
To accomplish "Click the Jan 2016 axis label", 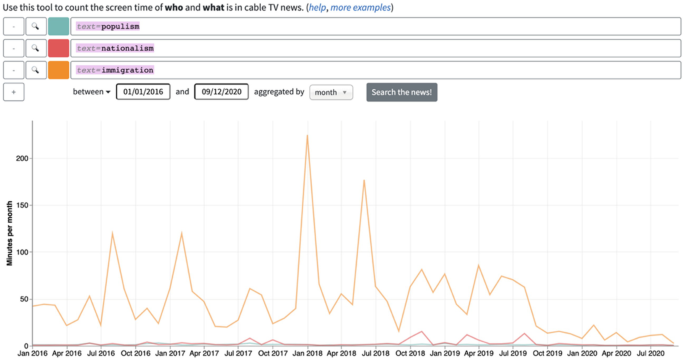I will click(32, 353).
